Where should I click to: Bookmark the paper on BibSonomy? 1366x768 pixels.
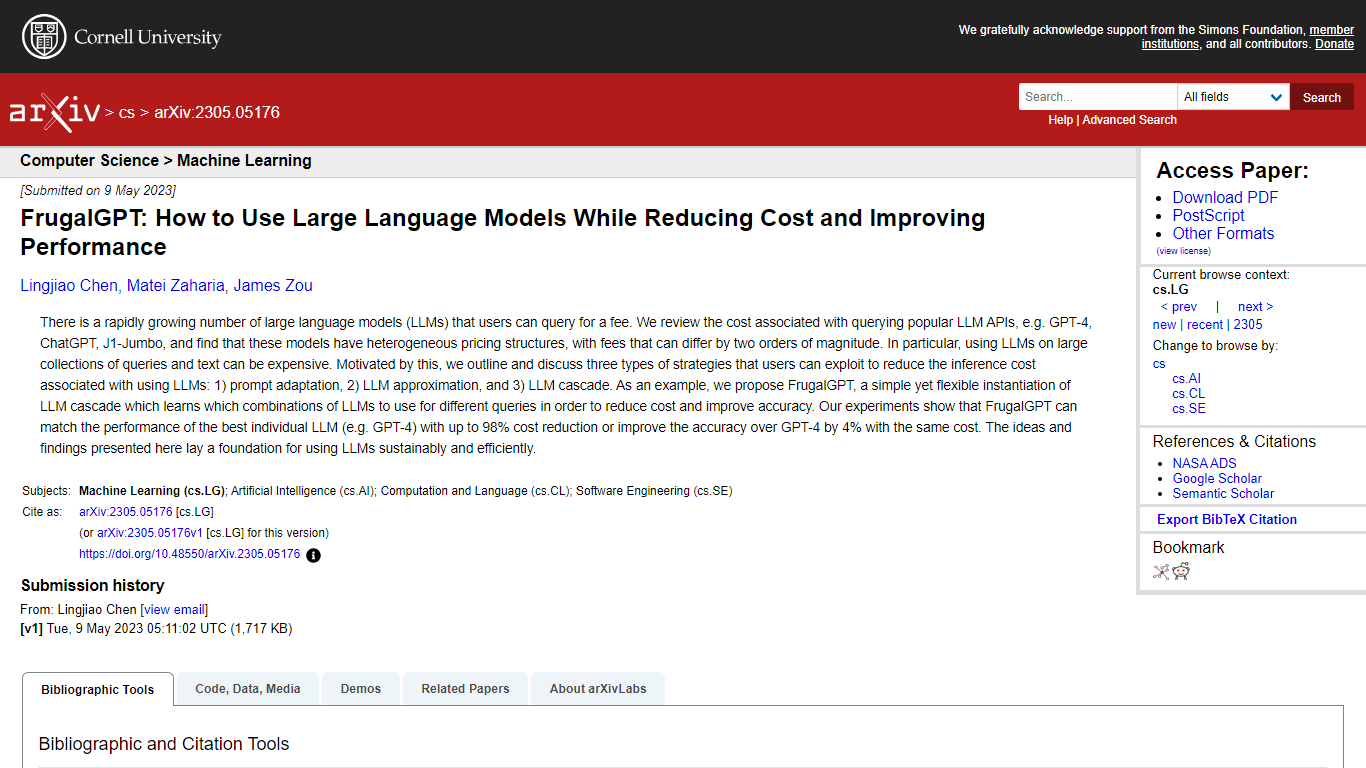coord(1161,572)
